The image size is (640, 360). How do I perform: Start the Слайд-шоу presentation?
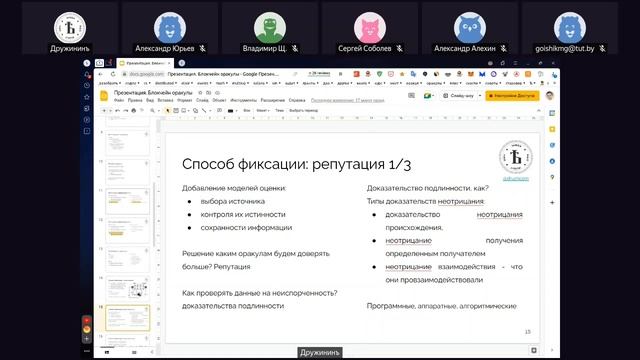[459, 96]
